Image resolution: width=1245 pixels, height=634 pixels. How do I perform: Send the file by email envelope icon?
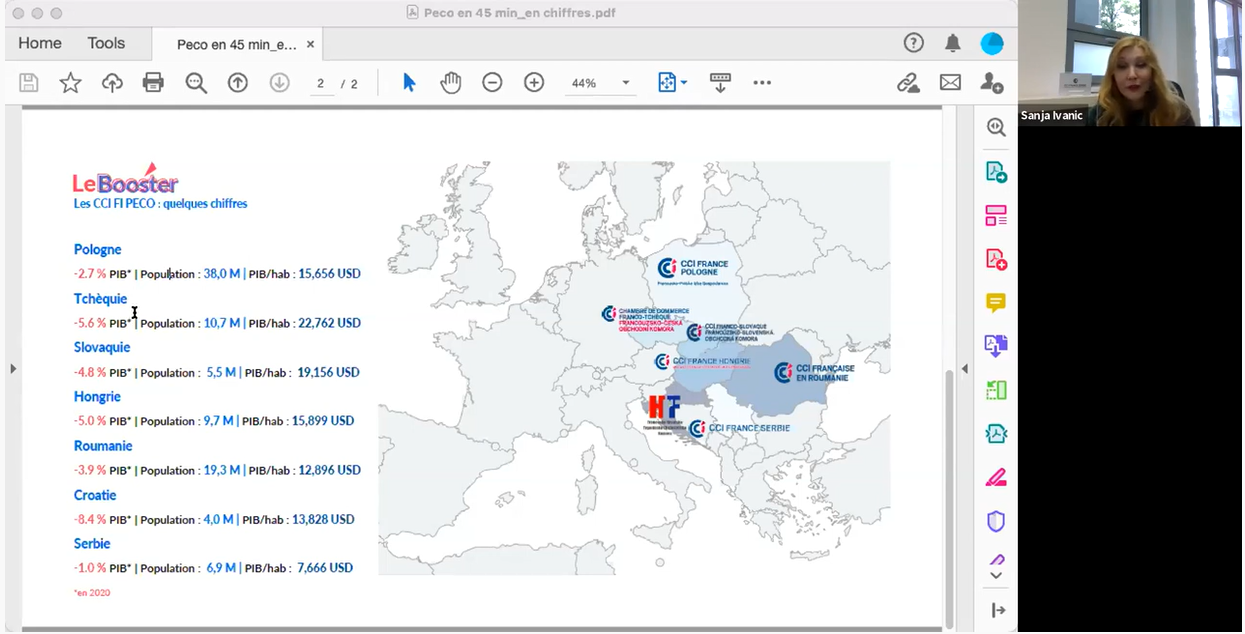point(950,83)
